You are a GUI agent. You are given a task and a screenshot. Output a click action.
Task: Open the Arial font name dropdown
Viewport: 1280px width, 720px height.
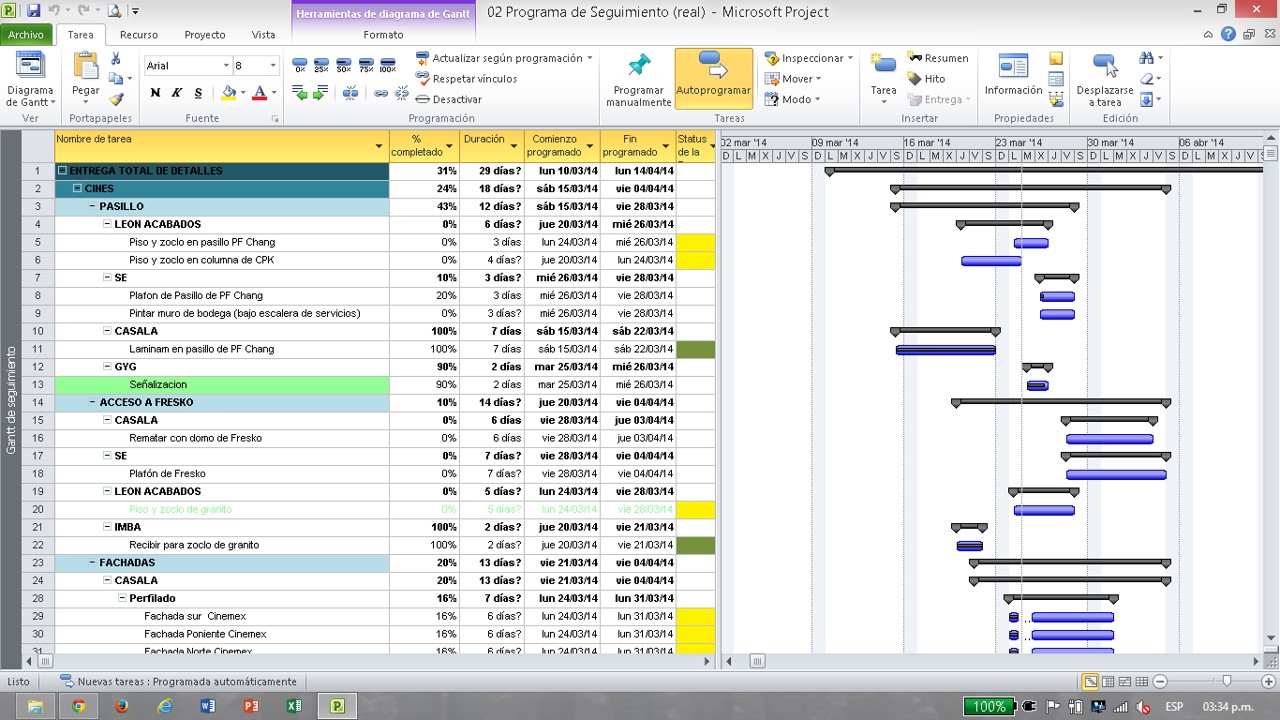[225, 66]
